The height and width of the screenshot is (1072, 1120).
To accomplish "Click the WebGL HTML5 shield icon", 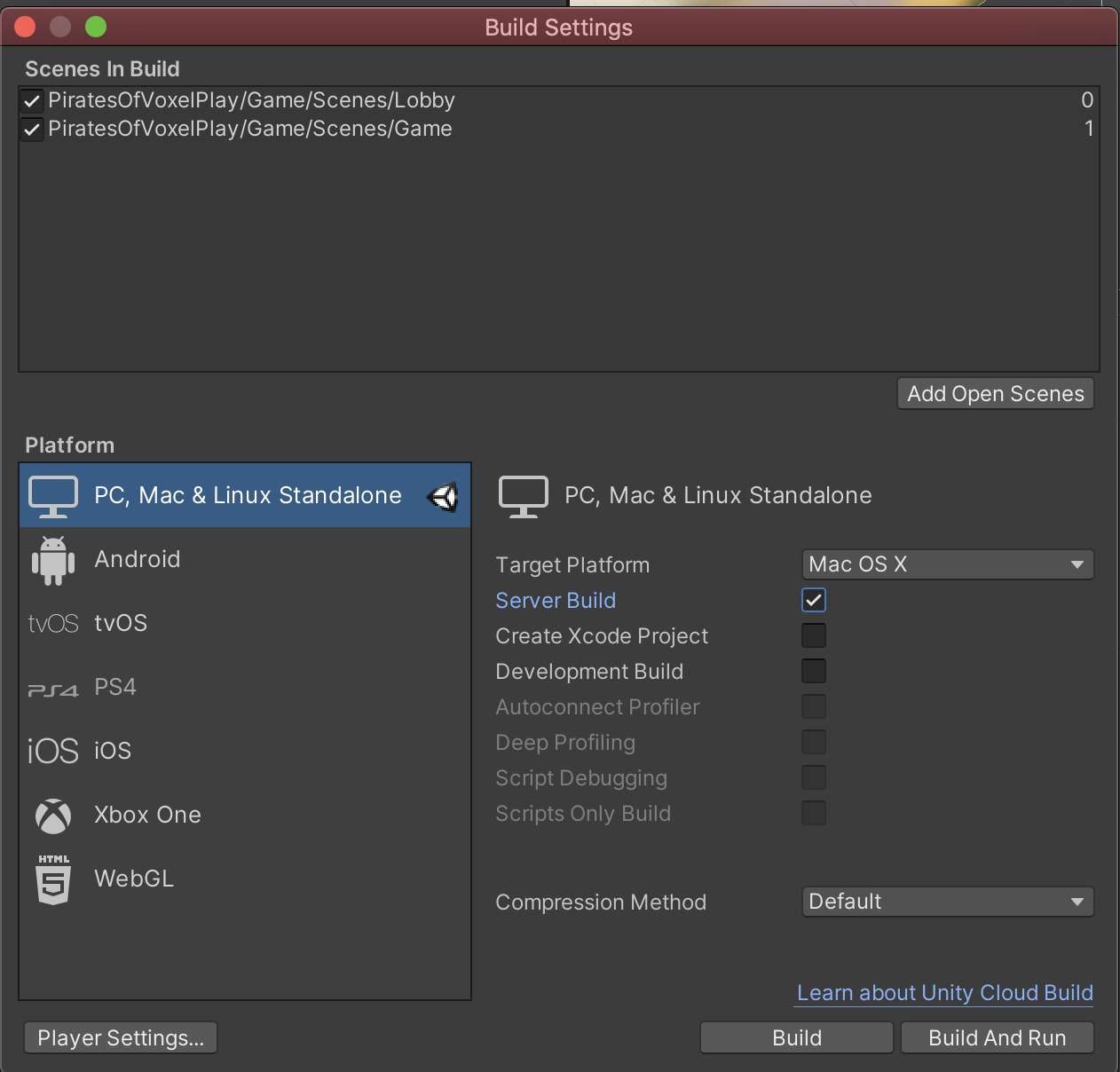I will [x=53, y=879].
